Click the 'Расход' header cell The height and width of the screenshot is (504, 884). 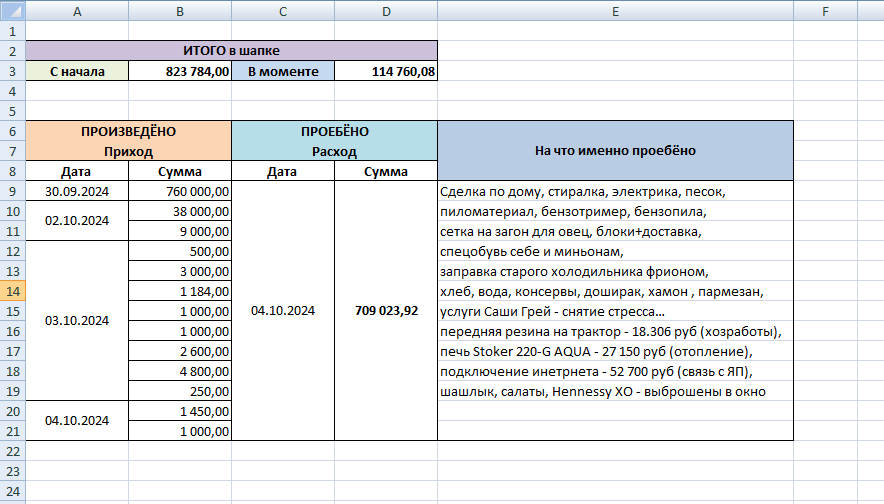334,151
